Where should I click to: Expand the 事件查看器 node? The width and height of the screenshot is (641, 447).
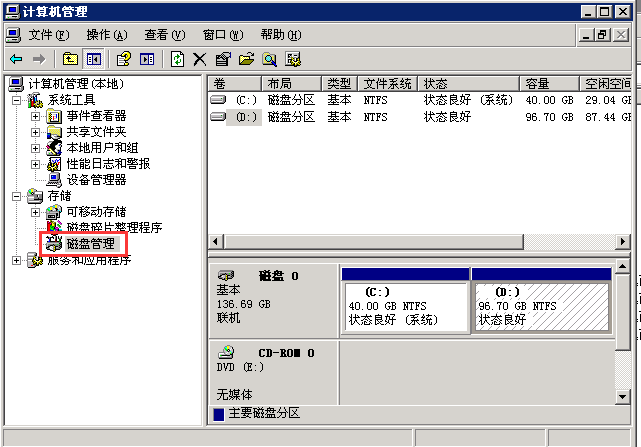36,117
